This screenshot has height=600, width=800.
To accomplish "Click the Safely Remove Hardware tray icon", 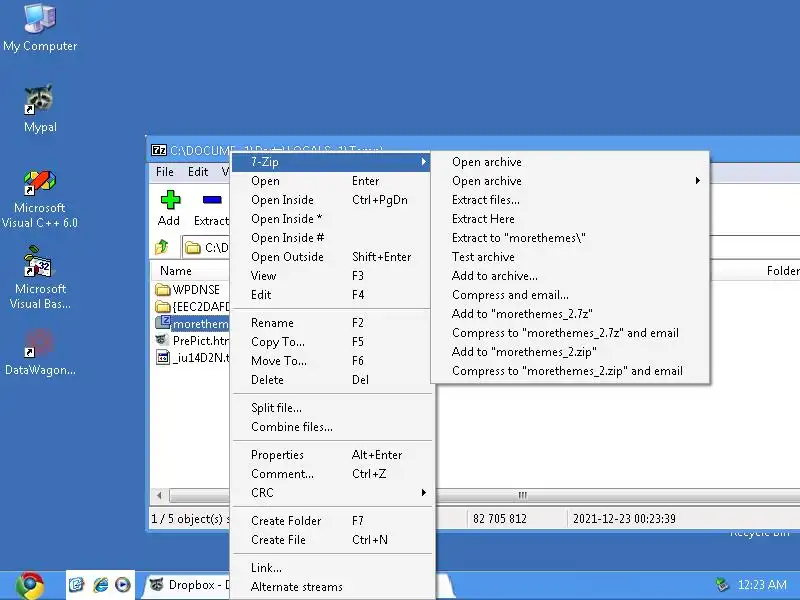I will pos(721,584).
